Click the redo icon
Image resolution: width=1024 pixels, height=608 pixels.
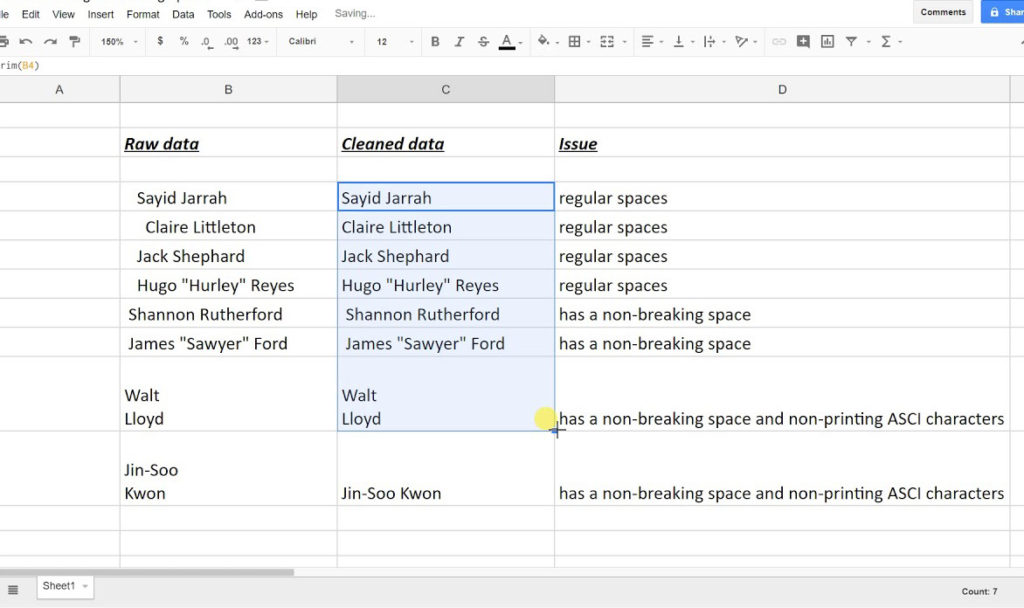coord(50,42)
